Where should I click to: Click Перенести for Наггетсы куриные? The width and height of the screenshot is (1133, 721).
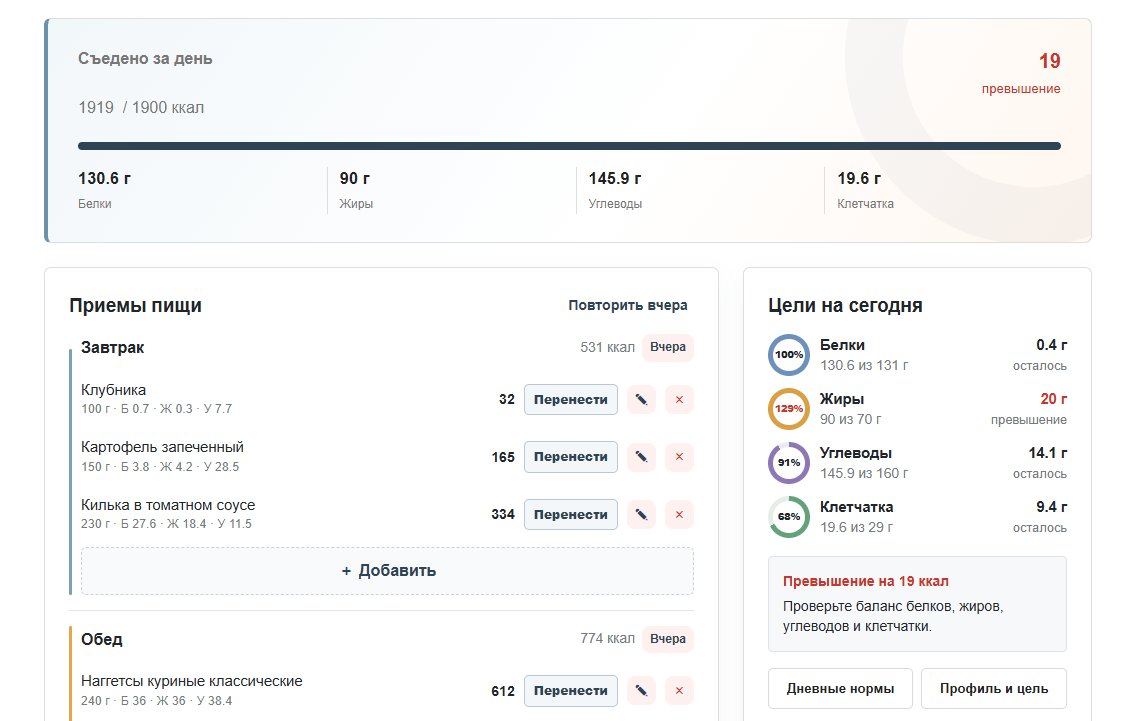[571, 691]
